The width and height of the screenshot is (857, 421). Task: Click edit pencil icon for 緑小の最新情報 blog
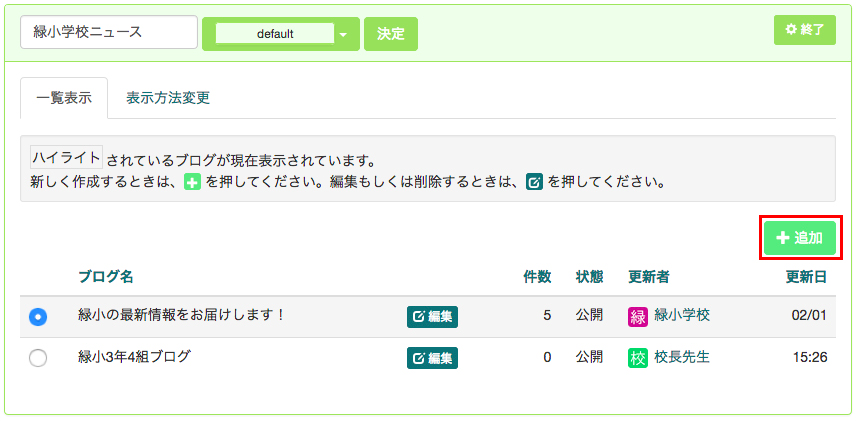tap(419, 317)
